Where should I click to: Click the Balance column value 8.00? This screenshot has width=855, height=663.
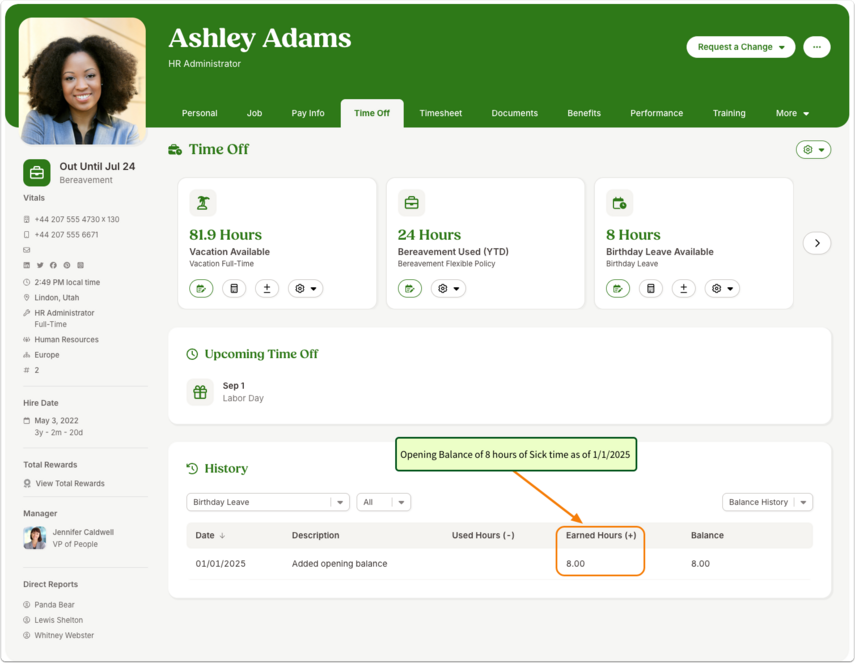(700, 564)
